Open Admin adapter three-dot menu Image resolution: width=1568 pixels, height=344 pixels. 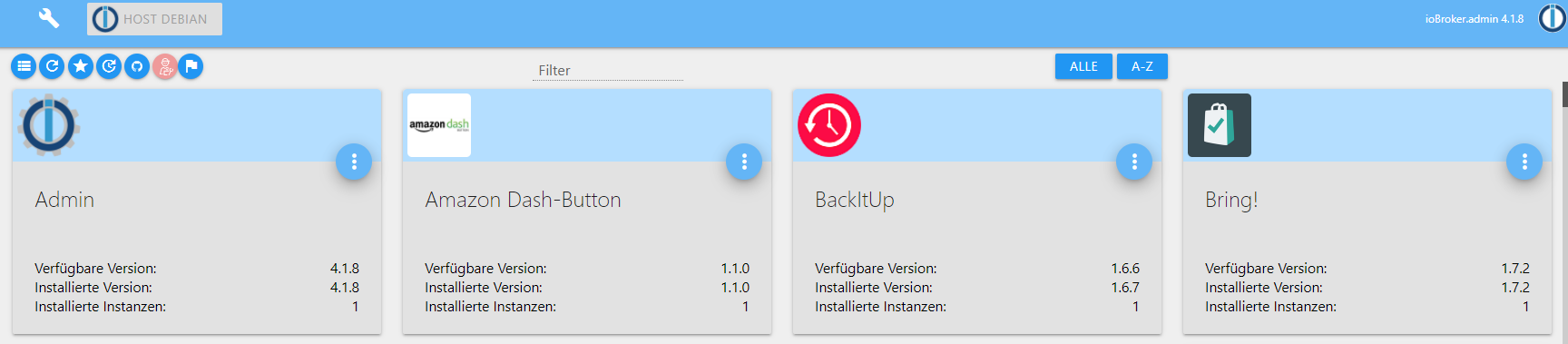pyautogui.click(x=354, y=162)
